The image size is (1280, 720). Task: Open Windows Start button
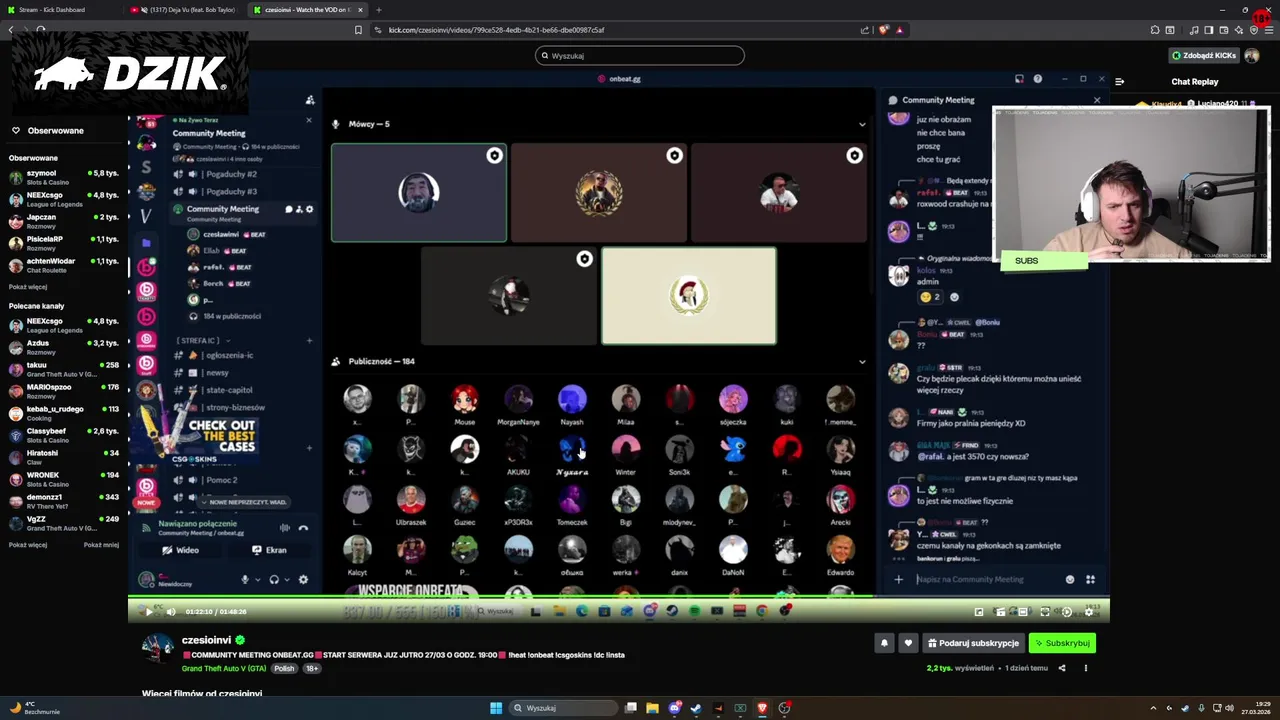tap(496, 708)
